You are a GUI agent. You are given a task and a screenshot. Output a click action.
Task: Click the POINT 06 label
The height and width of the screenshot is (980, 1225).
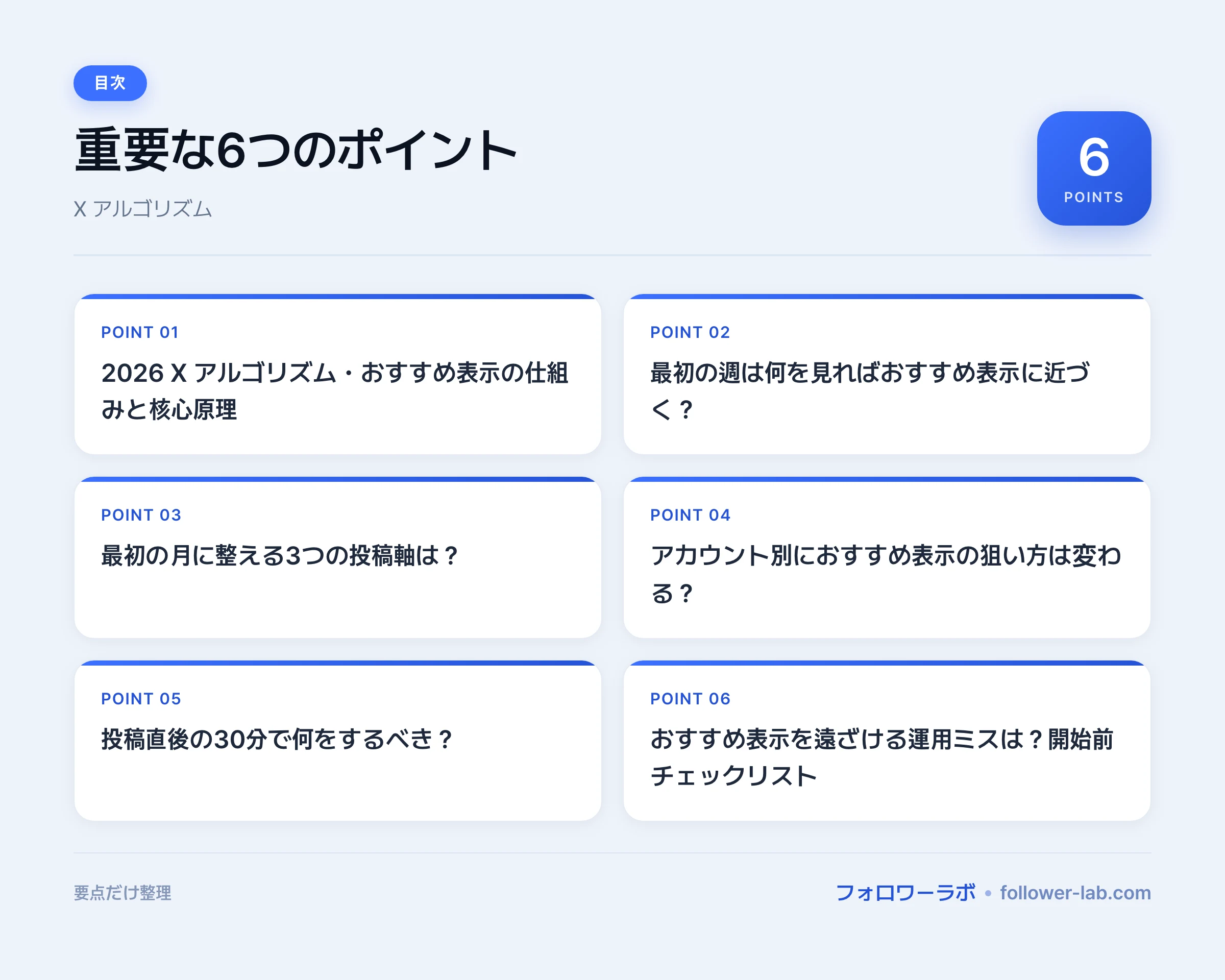tap(690, 699)
